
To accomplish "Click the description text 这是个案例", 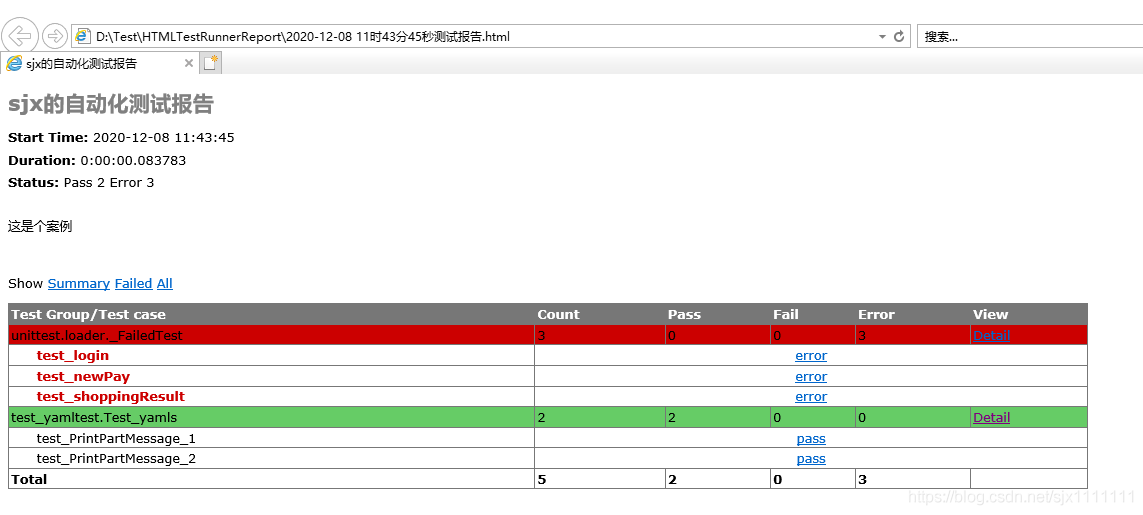I will pos(40,227).
